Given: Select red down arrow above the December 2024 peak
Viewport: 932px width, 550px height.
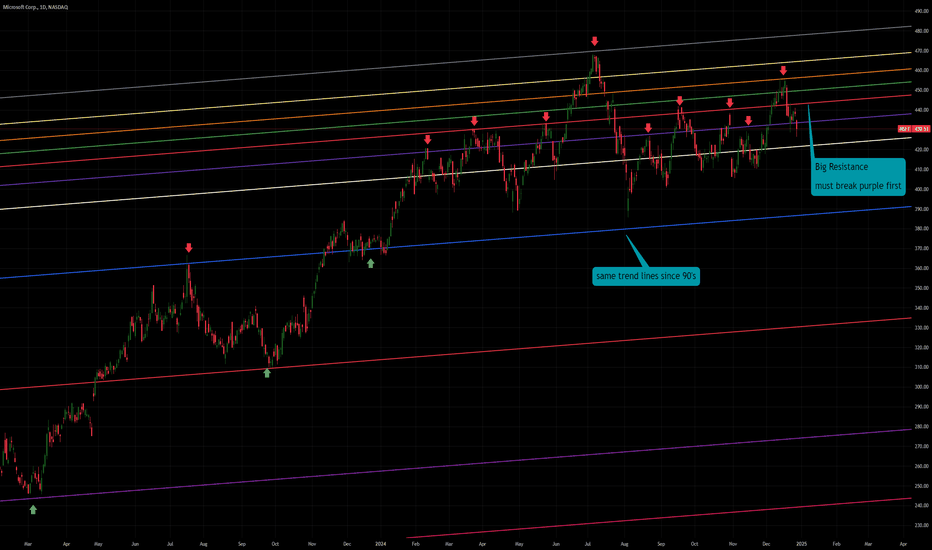Looking at the screenshot, I should pyautogui.click(x=783, y=70).
